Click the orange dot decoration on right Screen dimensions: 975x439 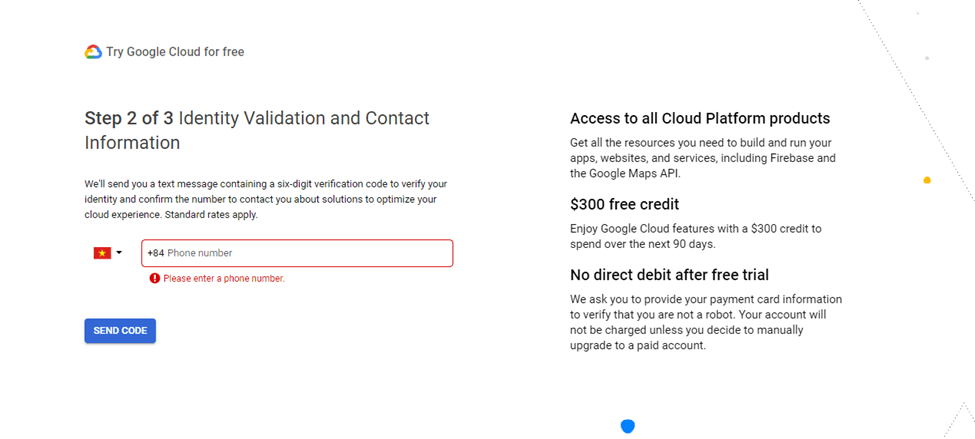(x=927, y=180)
